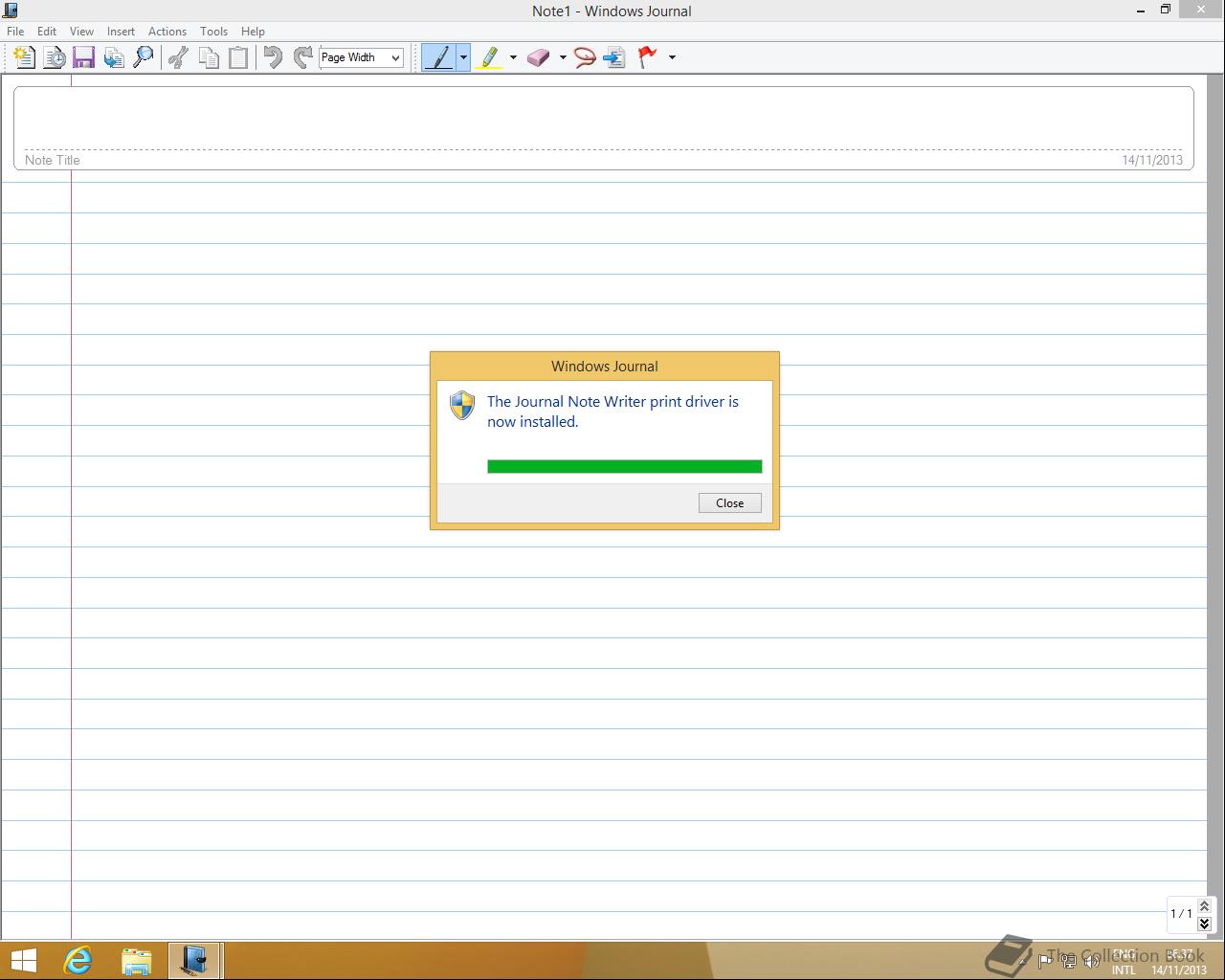Open Find with the magnifying glass icon

click(x=144, y=57)
